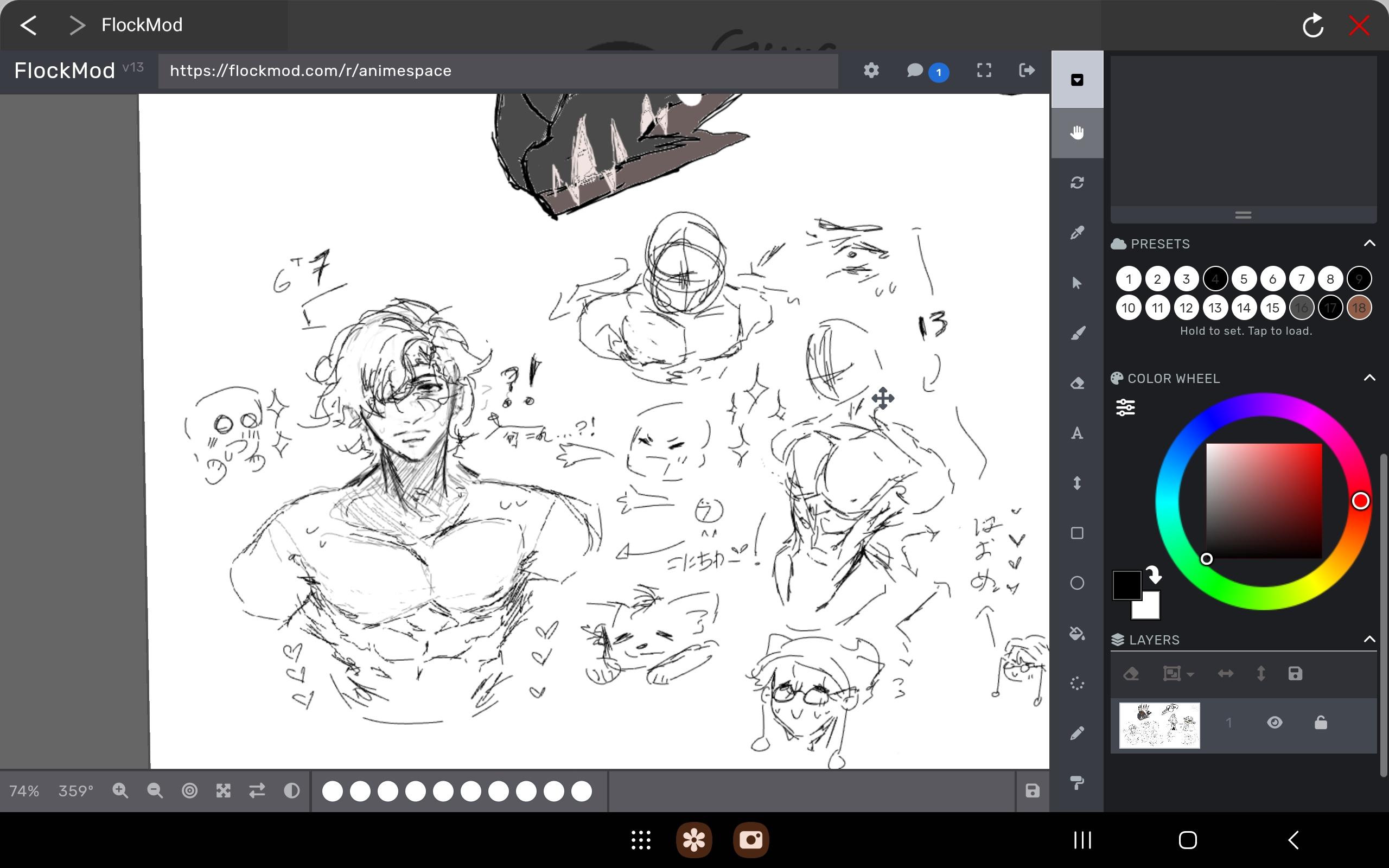Collapse the Layers panel
The width and height of the screenshot is (1389, 868).
pos(1369,639)
